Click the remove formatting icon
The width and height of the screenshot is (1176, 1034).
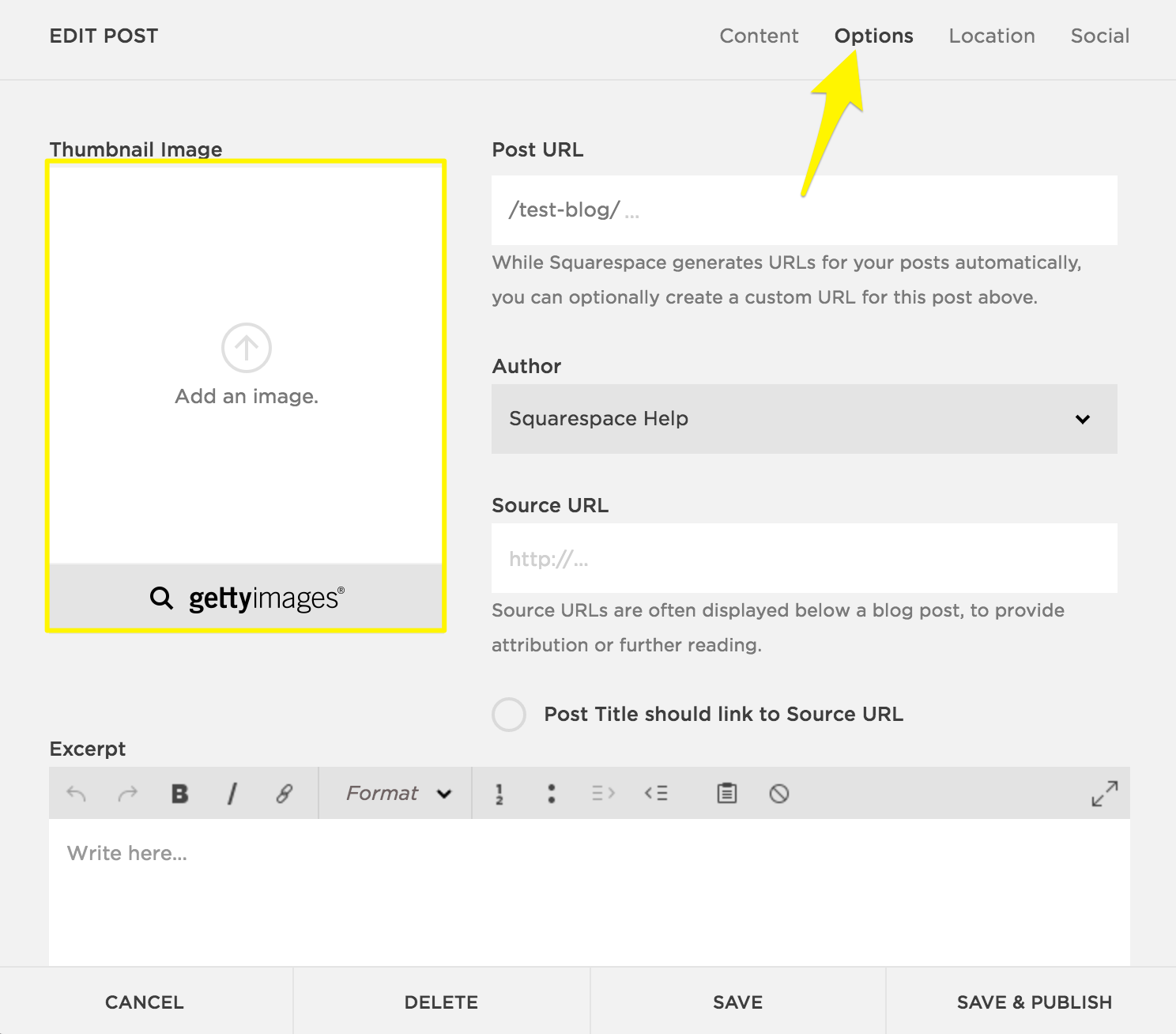tap(779, 793)
